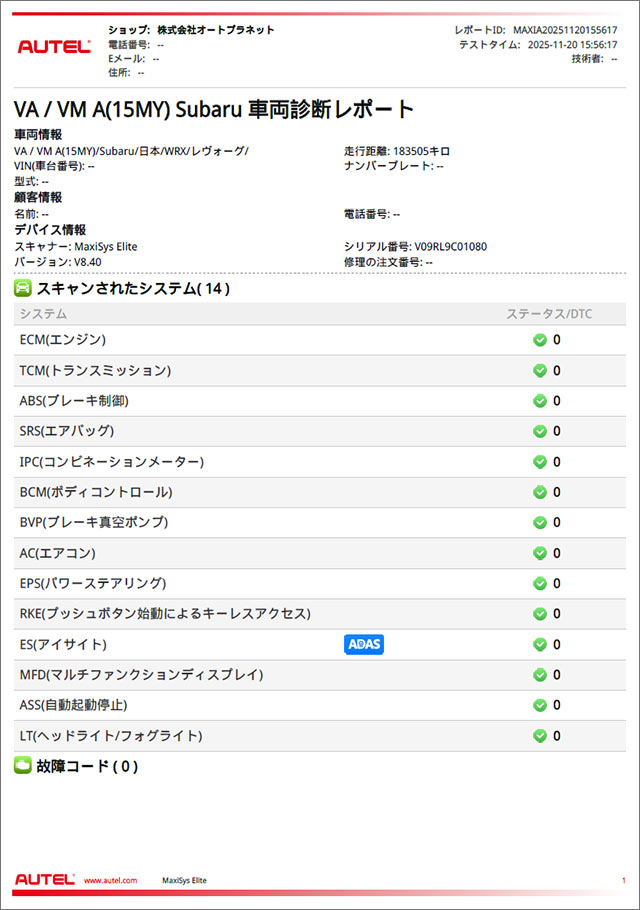This screenshot has width=640, height=910.
Task: Select the EPS(パワーステアリング) system name
Action: 93,583
